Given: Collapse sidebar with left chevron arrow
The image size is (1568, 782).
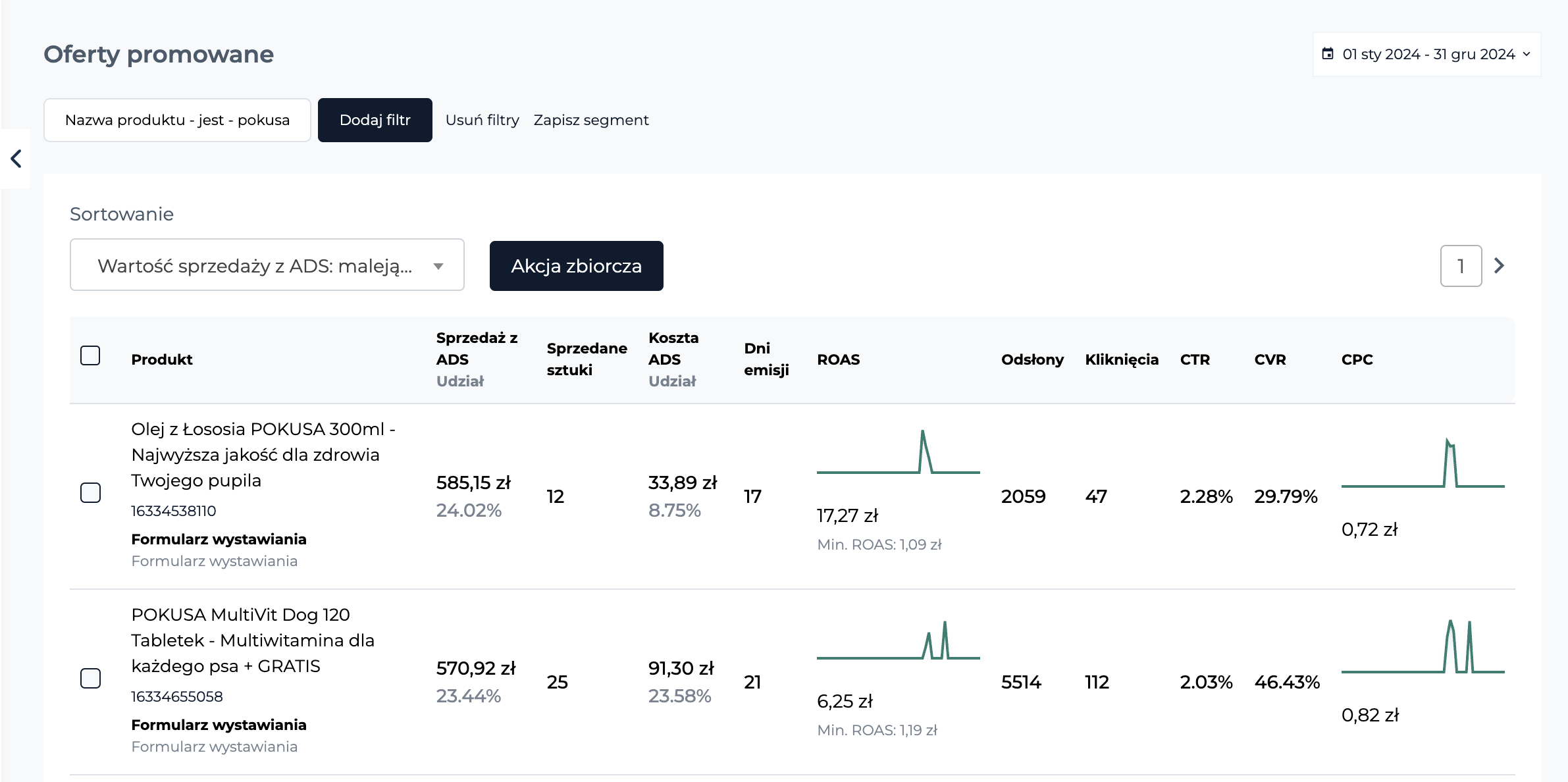Looking at the screenshot, I should point(16,159).
